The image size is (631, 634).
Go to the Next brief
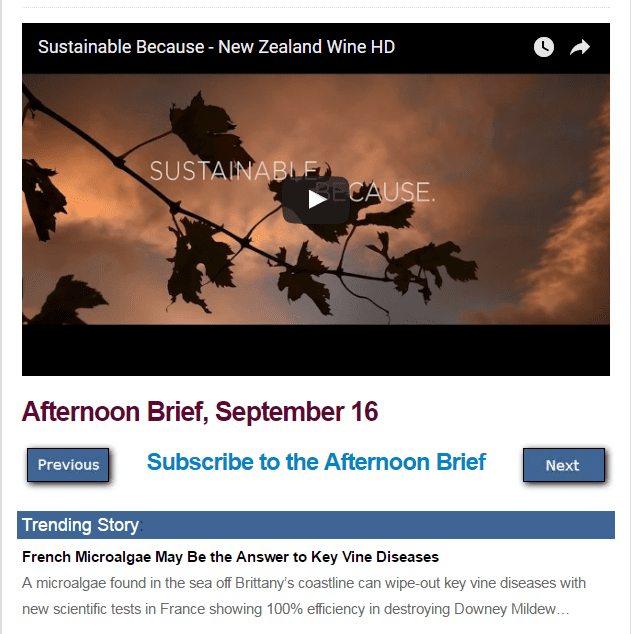click(564, 465)
